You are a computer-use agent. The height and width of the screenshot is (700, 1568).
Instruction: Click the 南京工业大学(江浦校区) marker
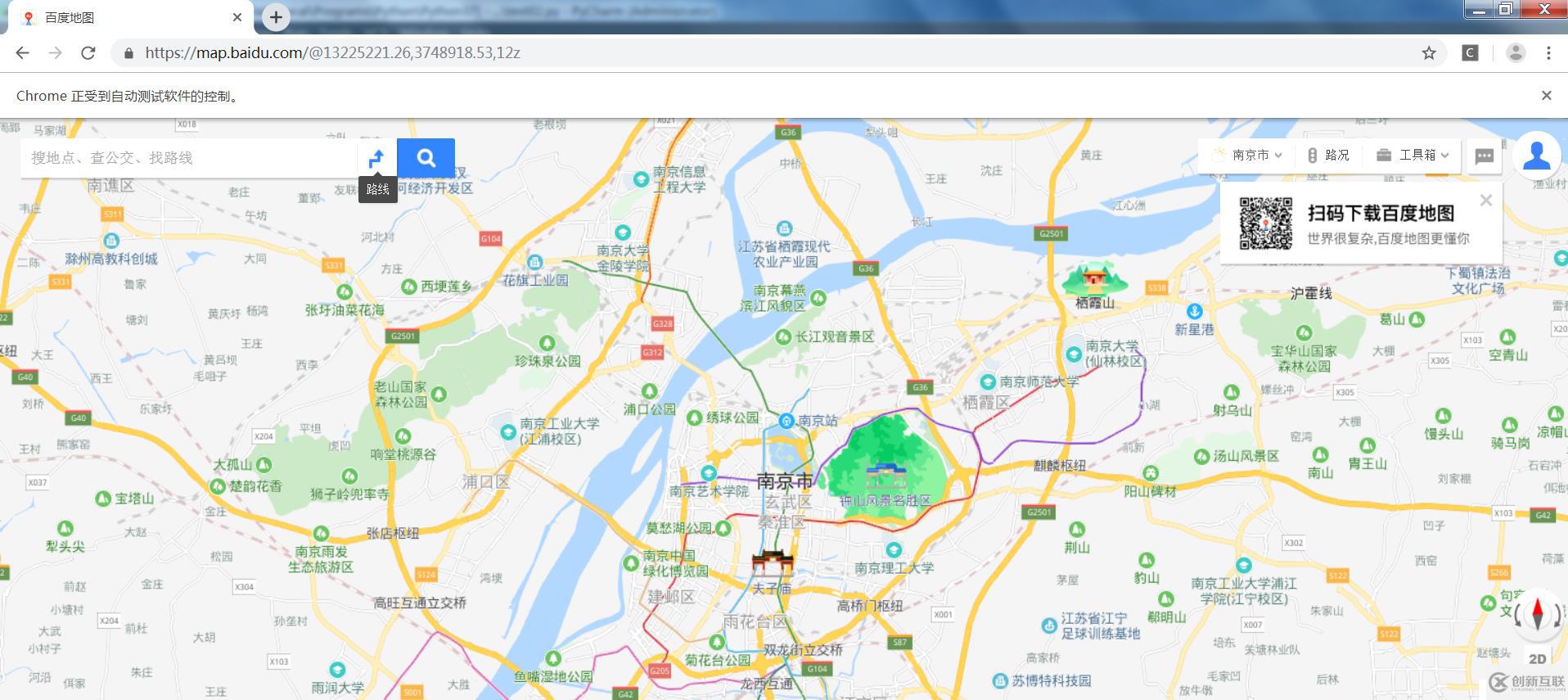click(508, 431)
